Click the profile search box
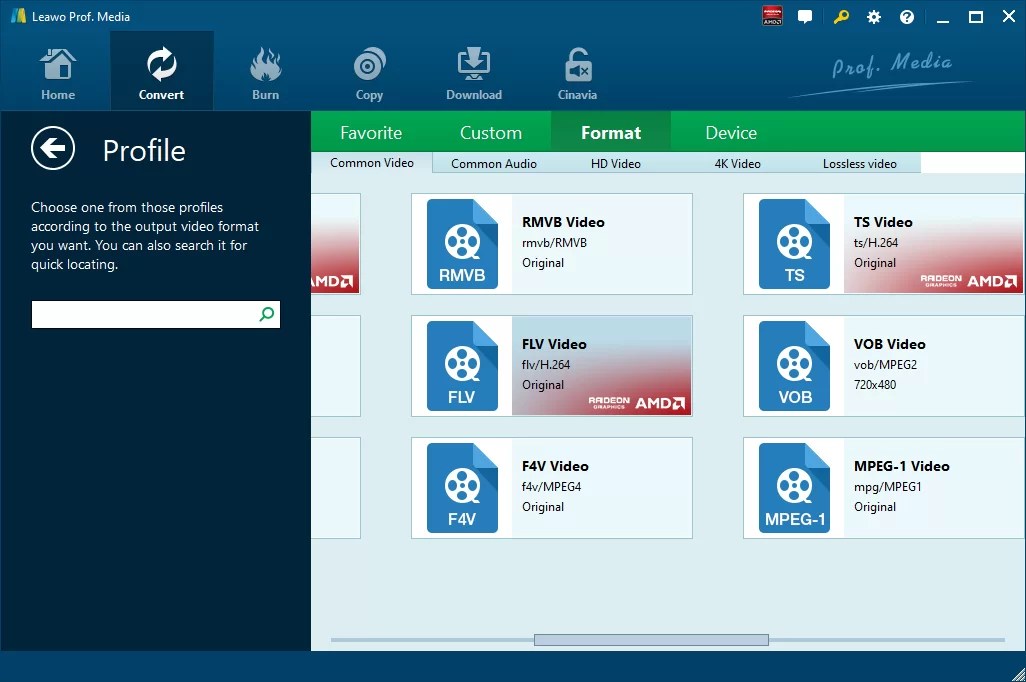The image size is (1026, 682). tap(148, 313)
